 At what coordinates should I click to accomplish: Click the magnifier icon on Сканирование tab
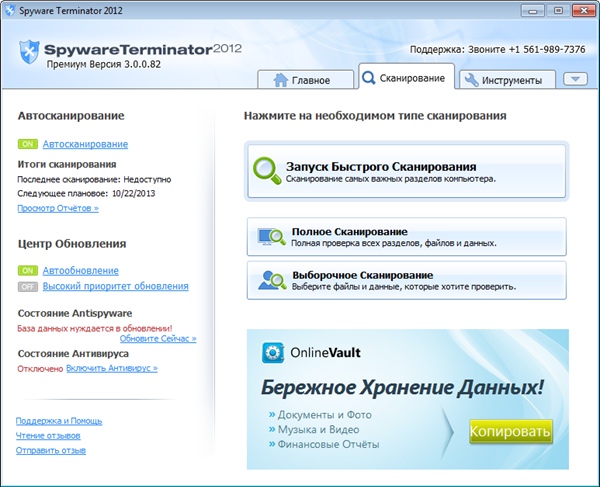point(368,77)
